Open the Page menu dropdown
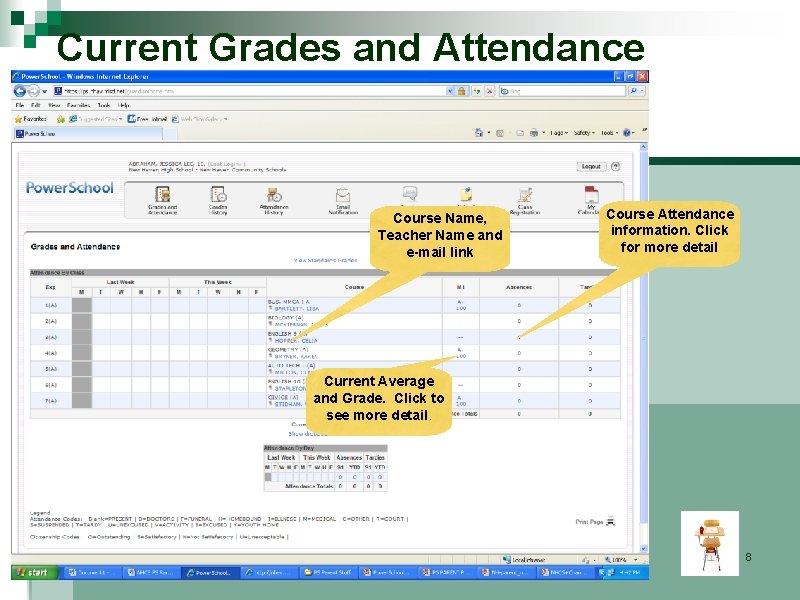This screenshot has height=600, width=800. (559, 133)
